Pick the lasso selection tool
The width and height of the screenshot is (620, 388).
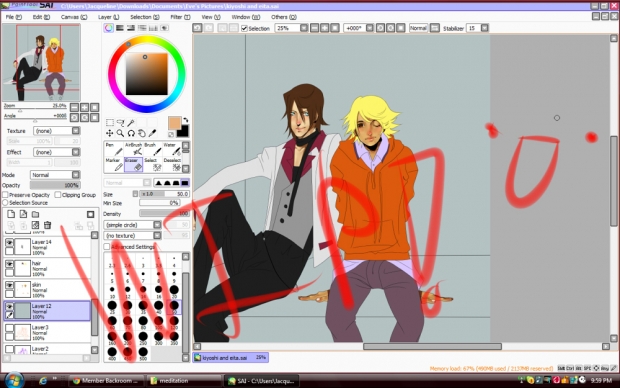click(120, 123)
